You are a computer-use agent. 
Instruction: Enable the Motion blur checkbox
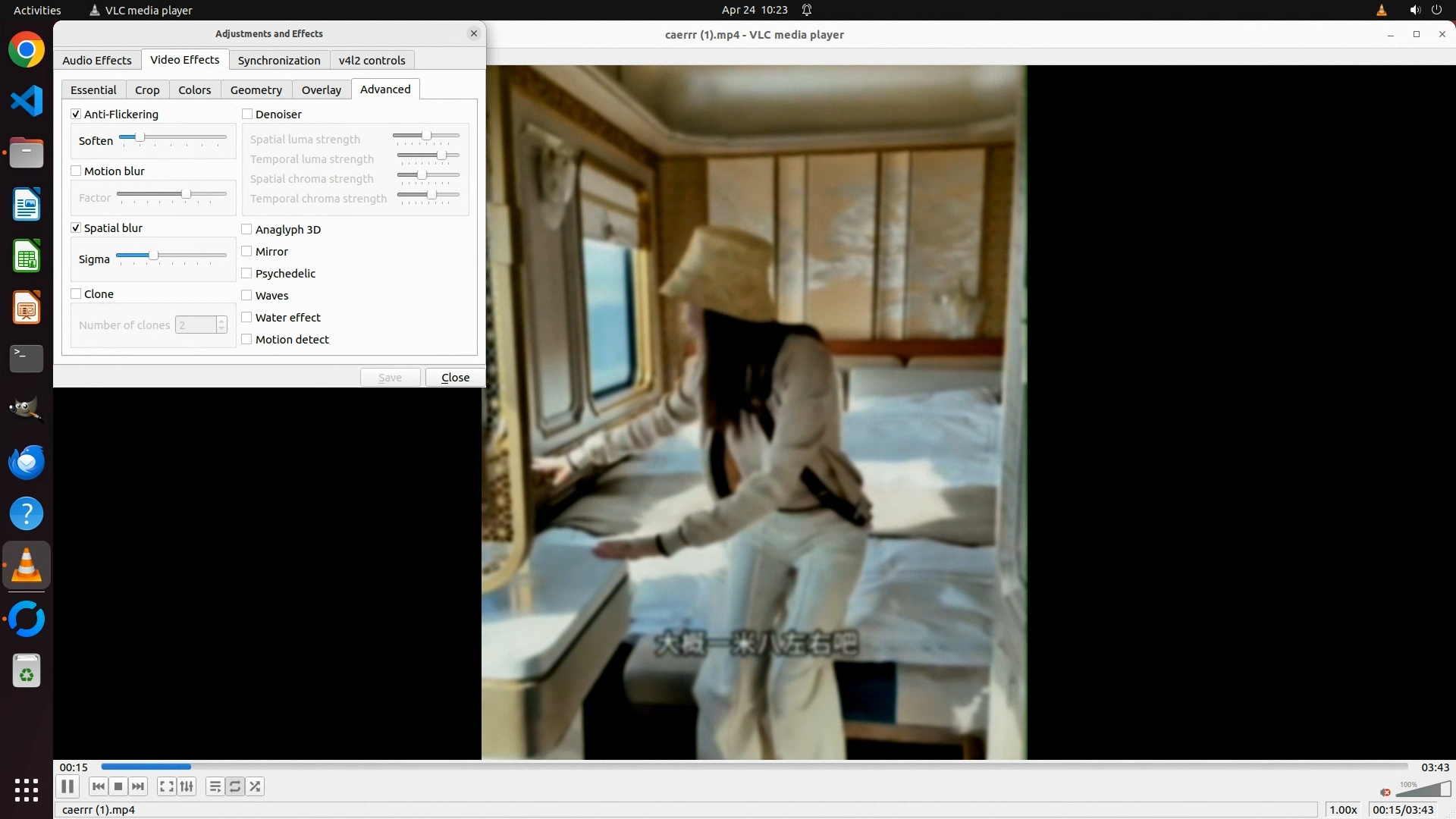pyautogui.click(x=76, y=171)
